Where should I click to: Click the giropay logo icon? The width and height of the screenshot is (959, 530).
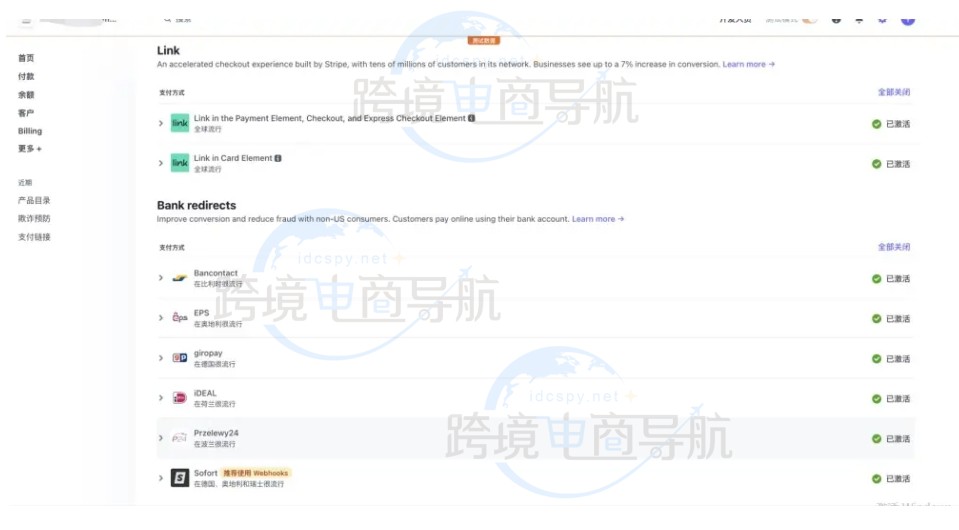tap(179, 358)
